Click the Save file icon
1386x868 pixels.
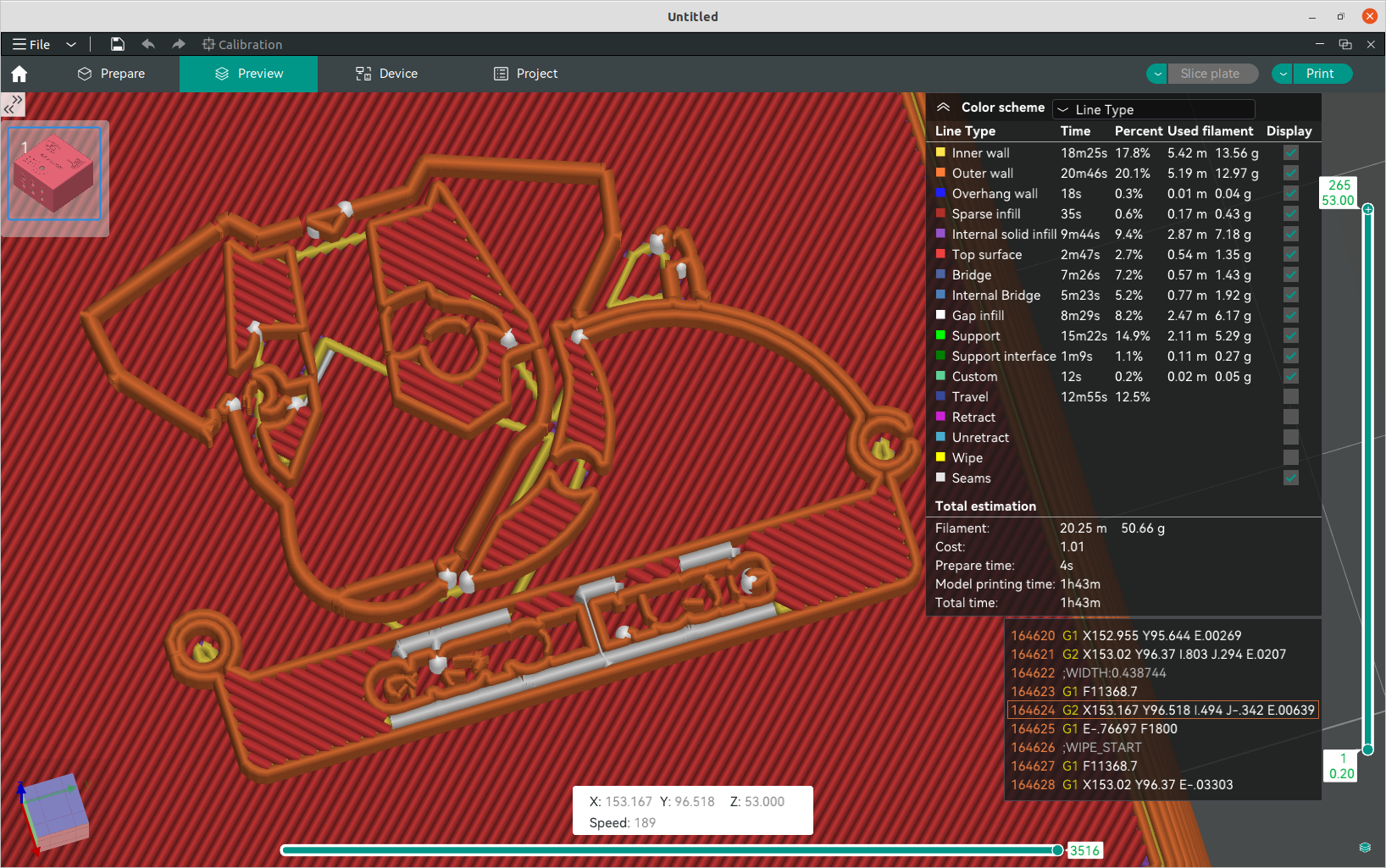tap(118, 44)
